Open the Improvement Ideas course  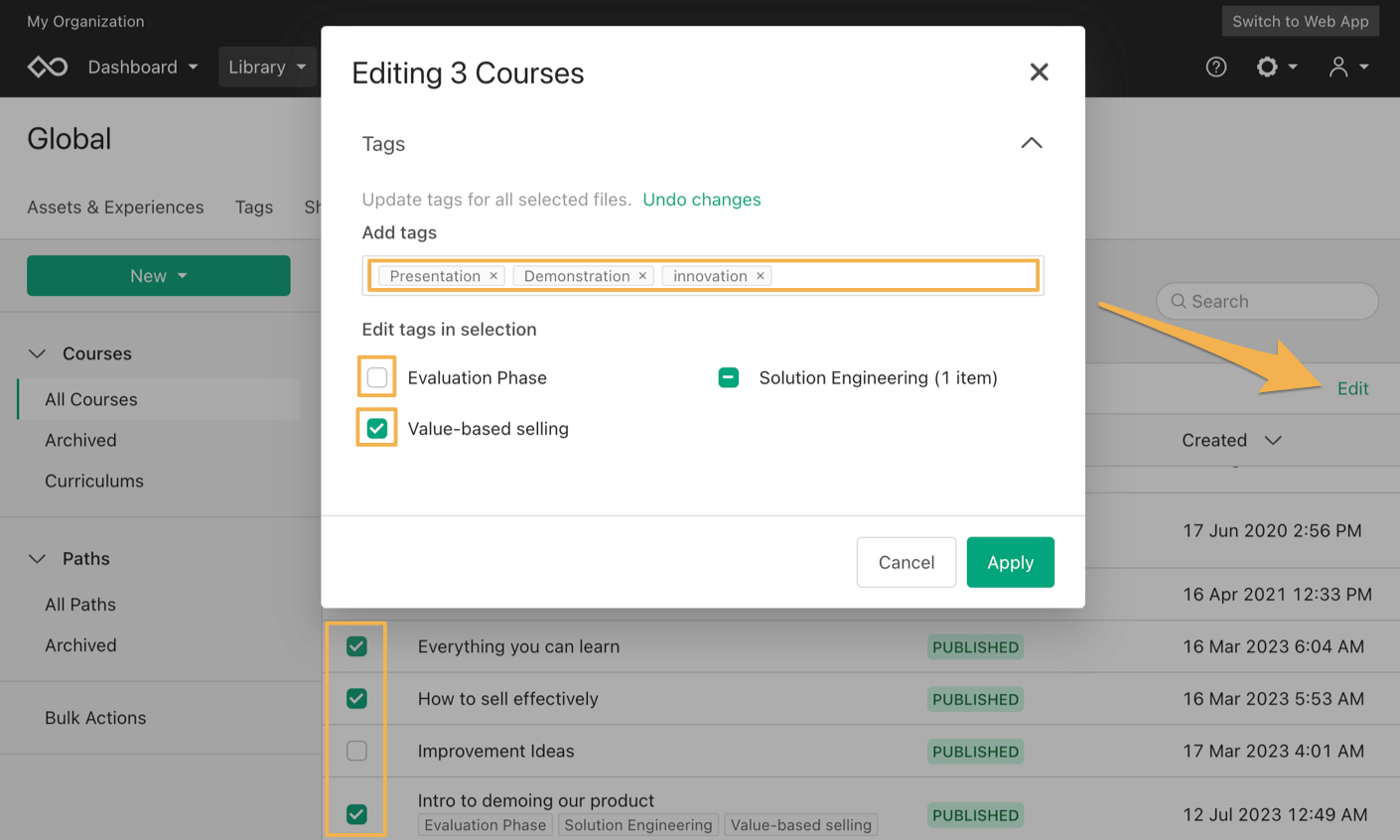click(495, 751)
